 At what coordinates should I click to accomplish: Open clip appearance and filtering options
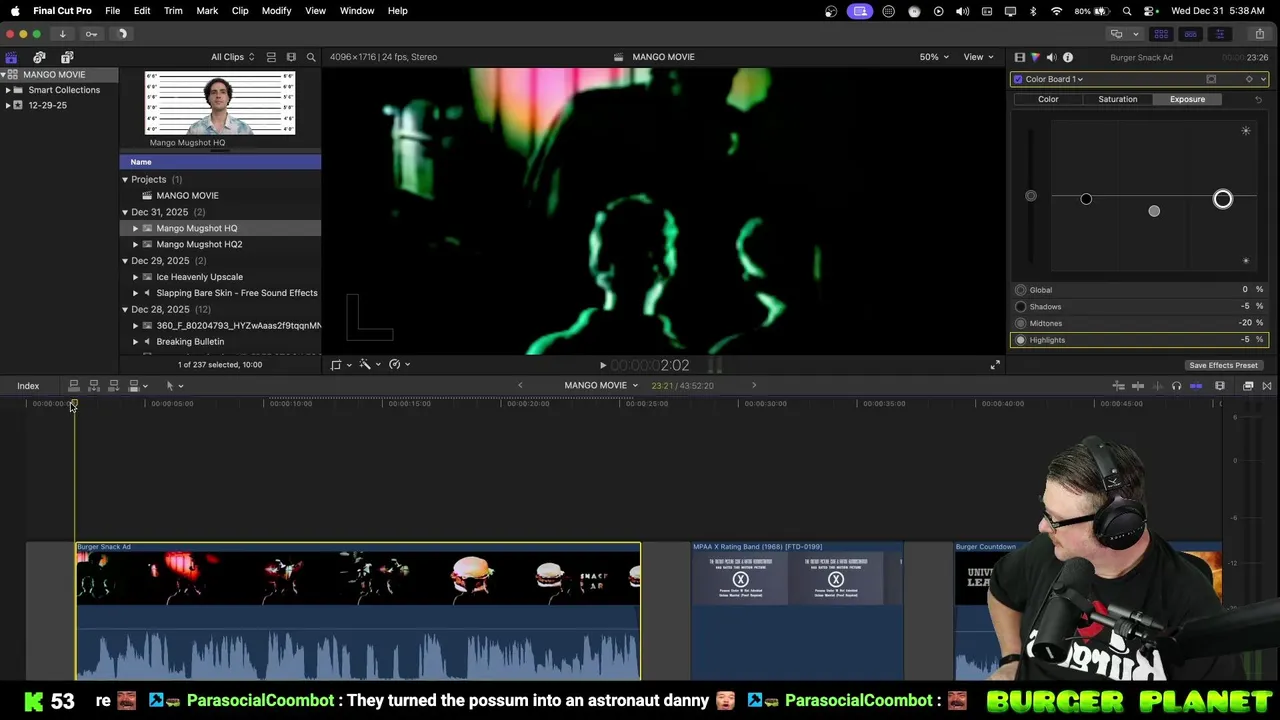(291, 57)
